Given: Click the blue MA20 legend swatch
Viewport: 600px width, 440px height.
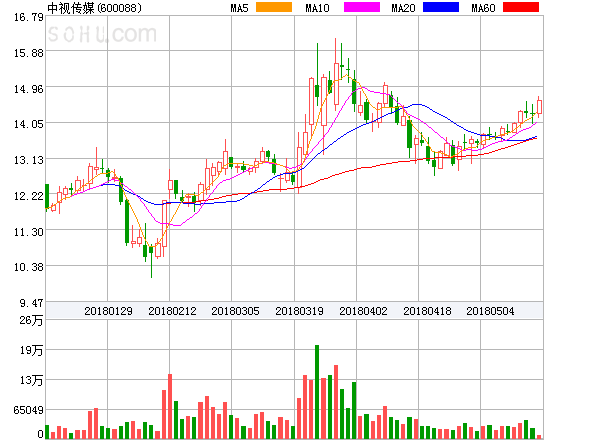Looking at the screenshot, I should pyautogui.click(x=441, y=7).
